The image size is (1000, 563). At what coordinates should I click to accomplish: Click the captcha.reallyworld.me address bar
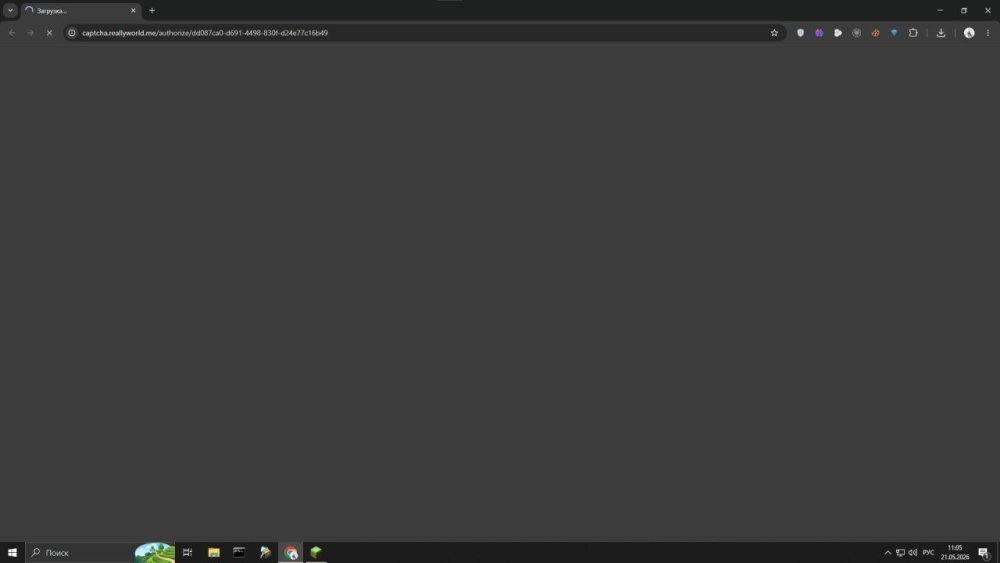[421, 33]
